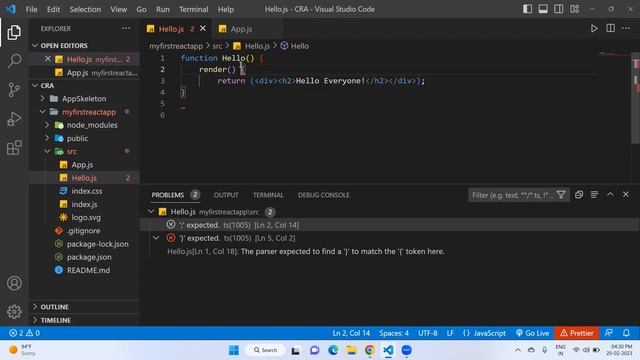Open the Edit menu

tap(53, 9)
